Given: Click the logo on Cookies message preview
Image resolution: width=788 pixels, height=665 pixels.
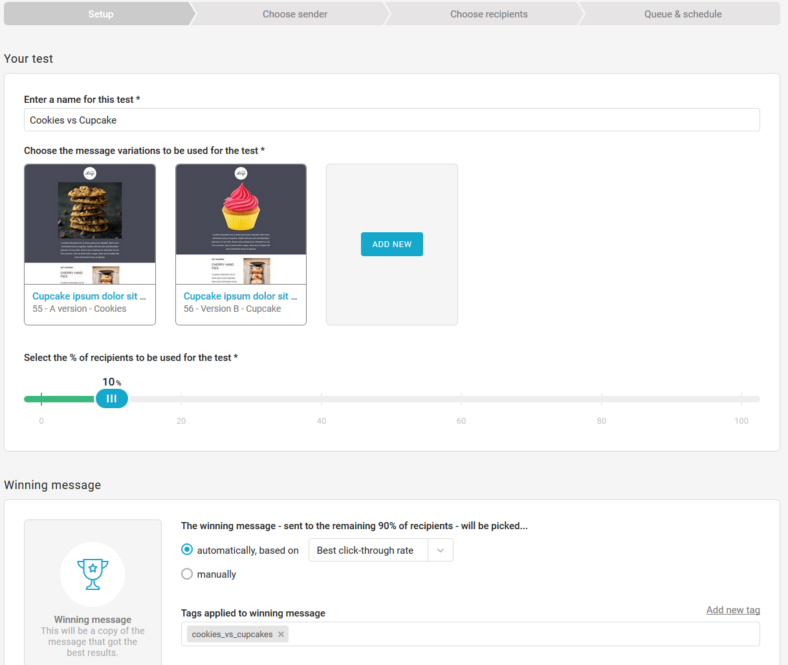Looking at the screenshot, I should pyautogui.click(x=90, y=173).
